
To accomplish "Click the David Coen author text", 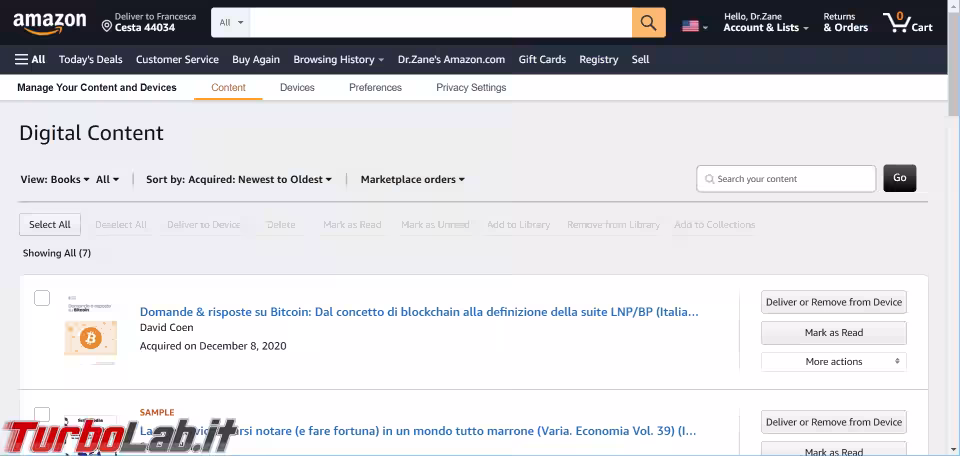I will point(167,327).
